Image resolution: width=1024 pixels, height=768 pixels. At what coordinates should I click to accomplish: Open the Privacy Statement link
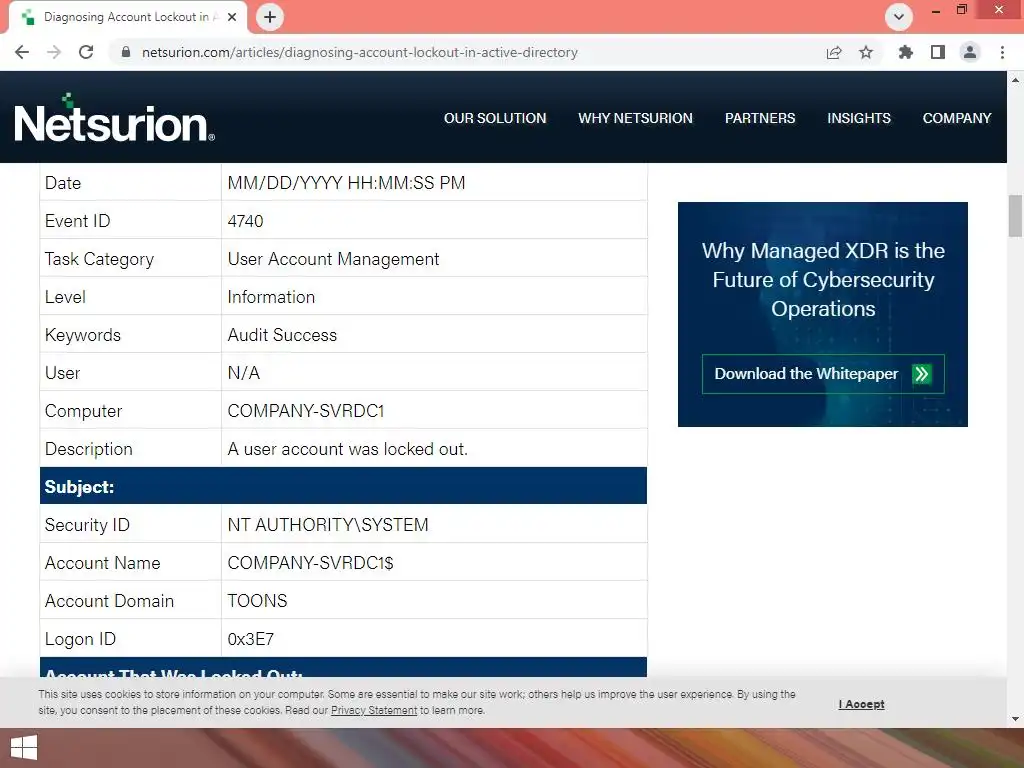[374, 711]
